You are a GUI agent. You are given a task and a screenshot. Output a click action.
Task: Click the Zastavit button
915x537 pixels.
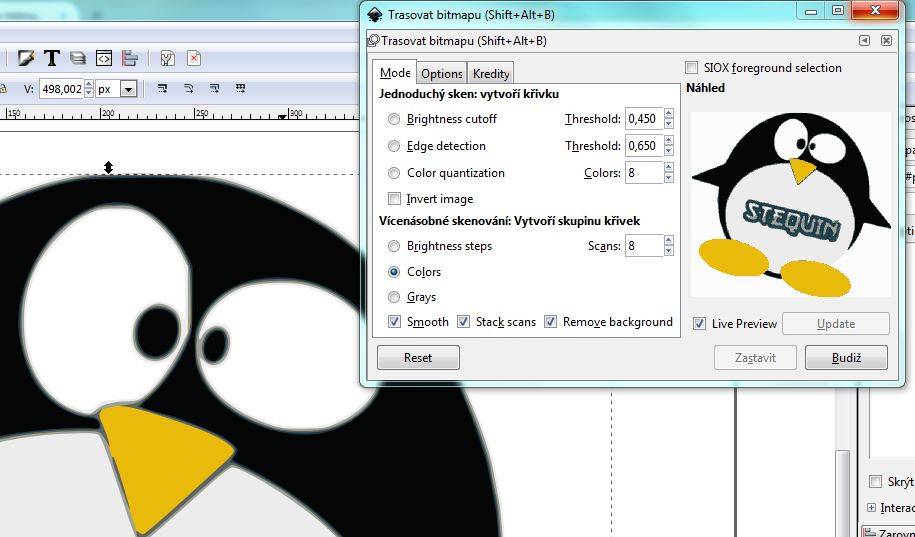pyautogui.click(x=755, y=357)
